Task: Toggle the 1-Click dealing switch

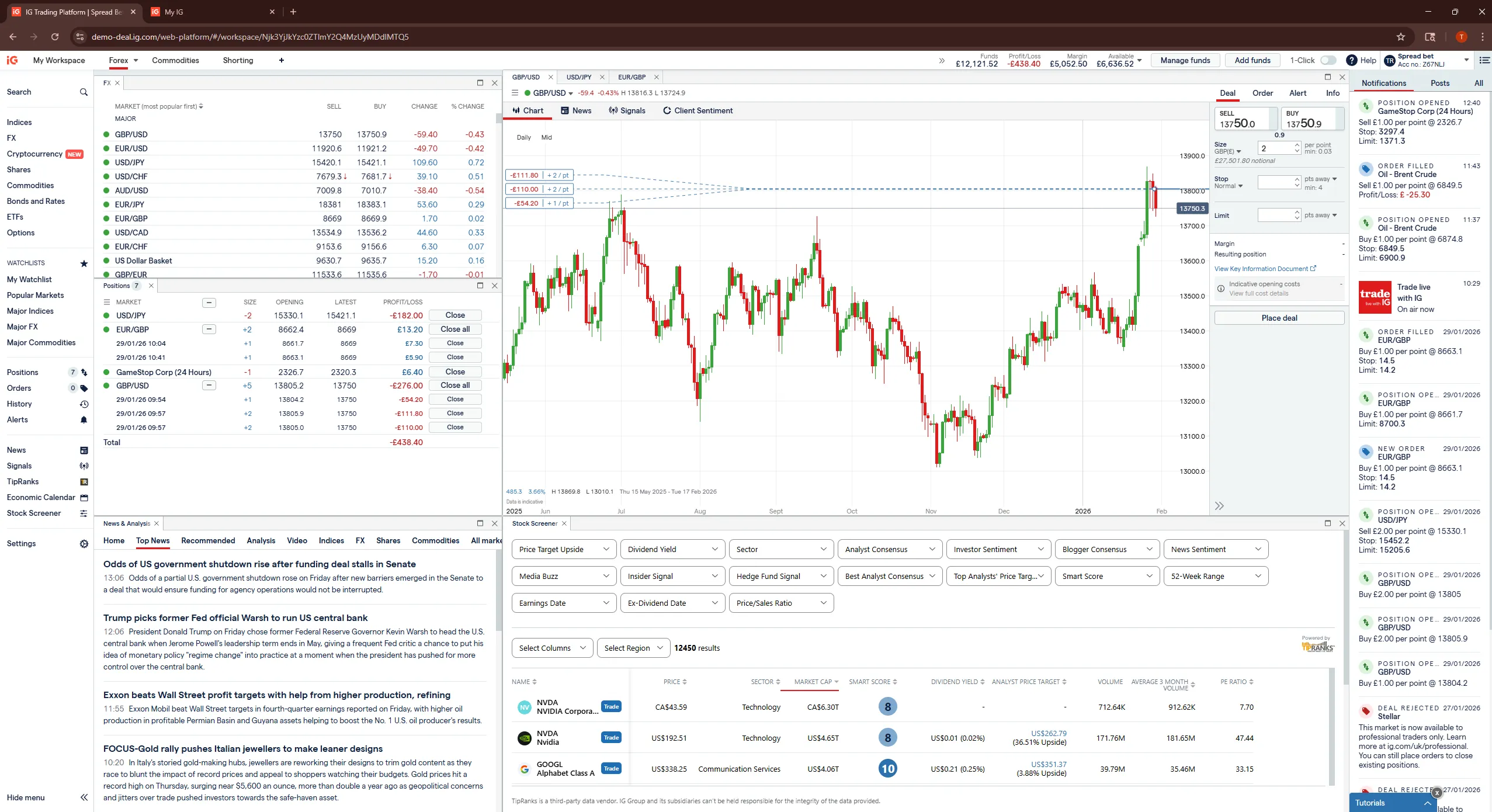Action: coord(1328,60)
